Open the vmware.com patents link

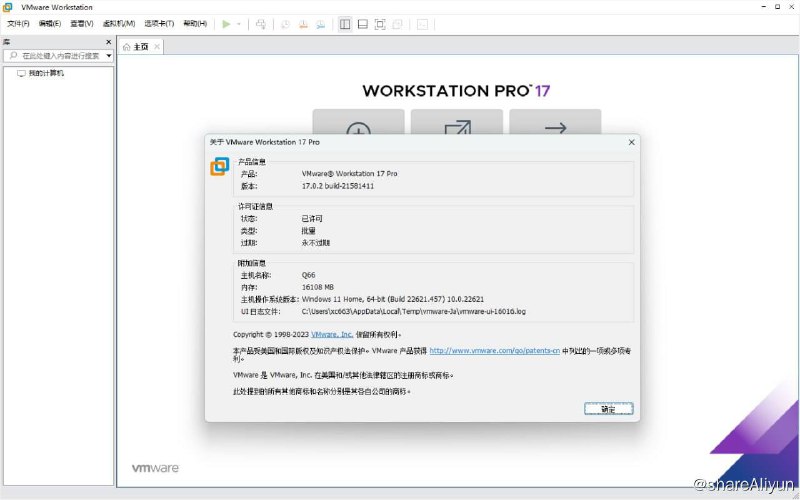(x=494, y=351)
